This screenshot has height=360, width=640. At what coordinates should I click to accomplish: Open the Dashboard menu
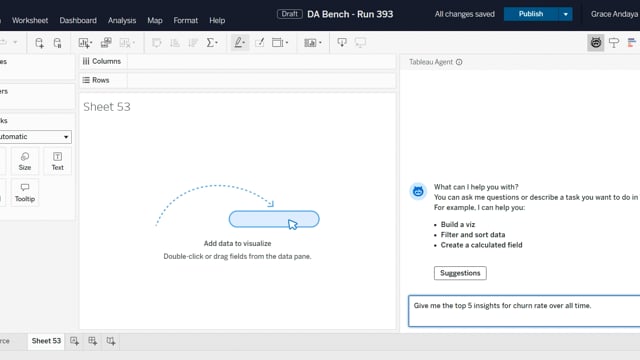click(78, 20)
